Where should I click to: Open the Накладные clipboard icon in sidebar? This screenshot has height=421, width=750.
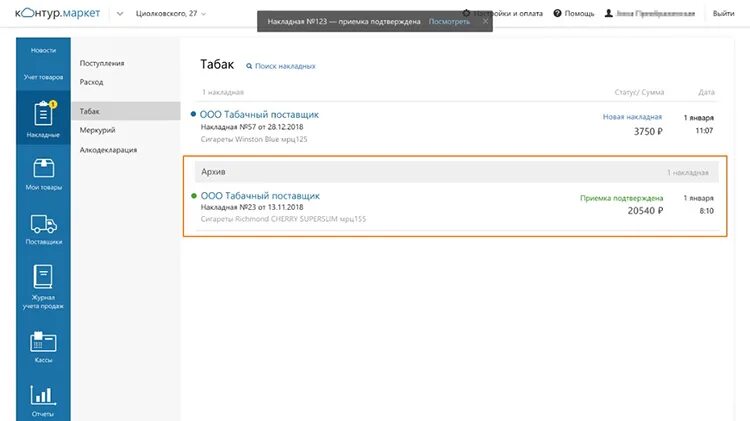pos(43,114)
